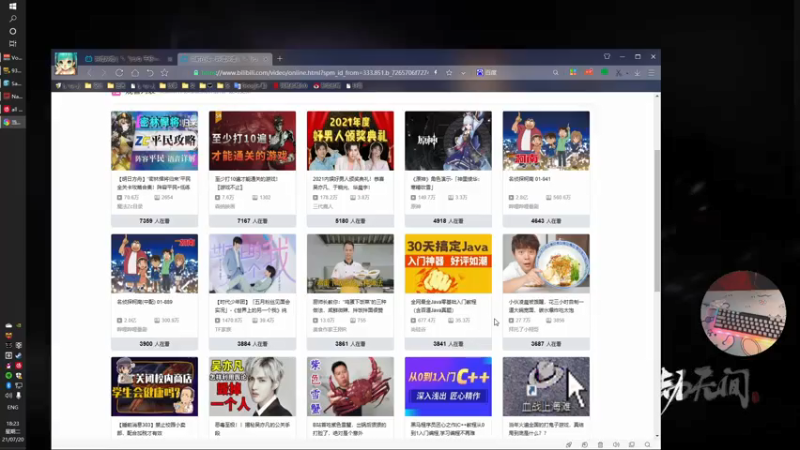Click the green round extension icon

coord(605,72)
